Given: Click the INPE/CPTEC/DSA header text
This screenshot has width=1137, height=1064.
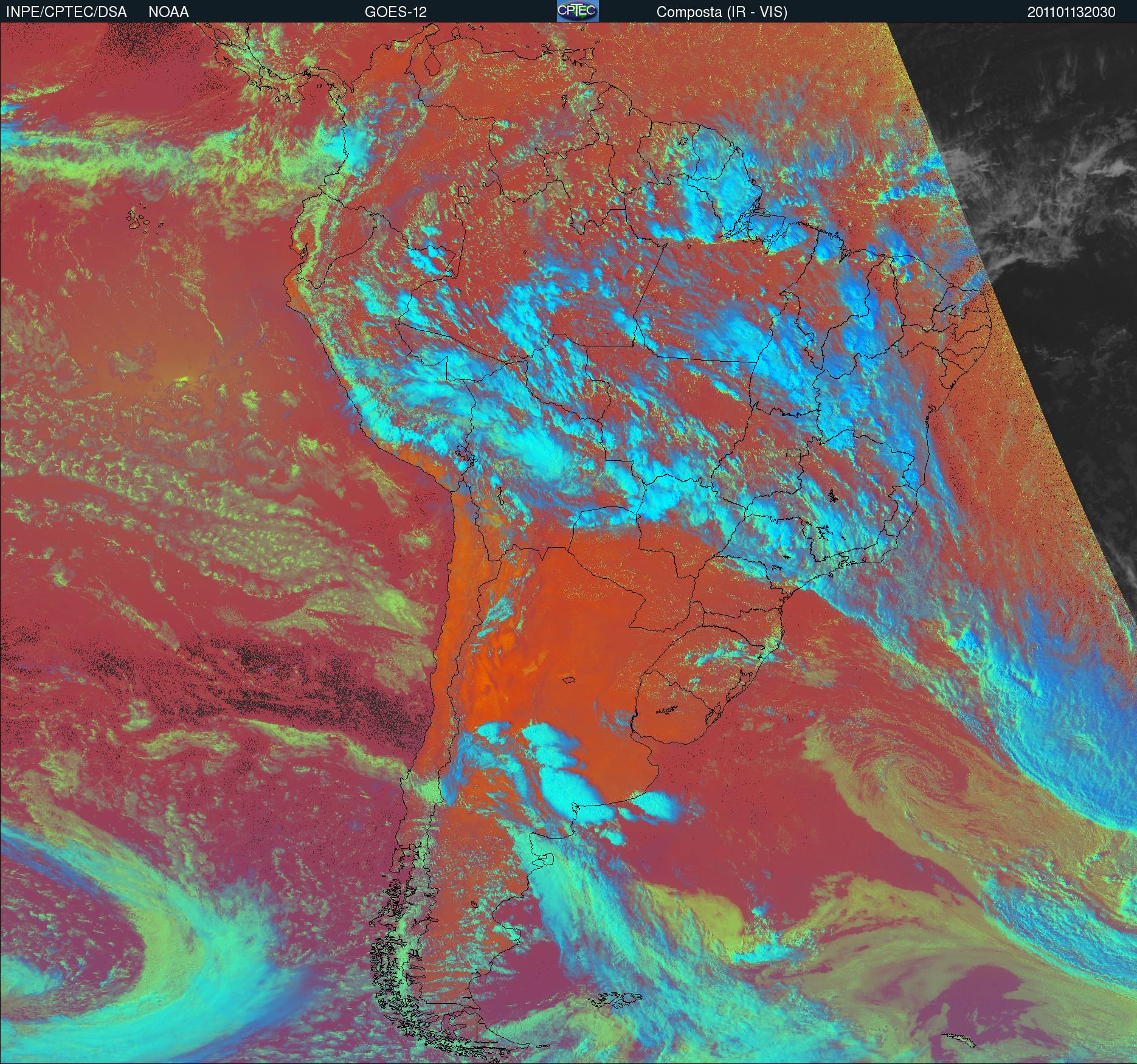Looking at the screenshot, I should point(66,12).
